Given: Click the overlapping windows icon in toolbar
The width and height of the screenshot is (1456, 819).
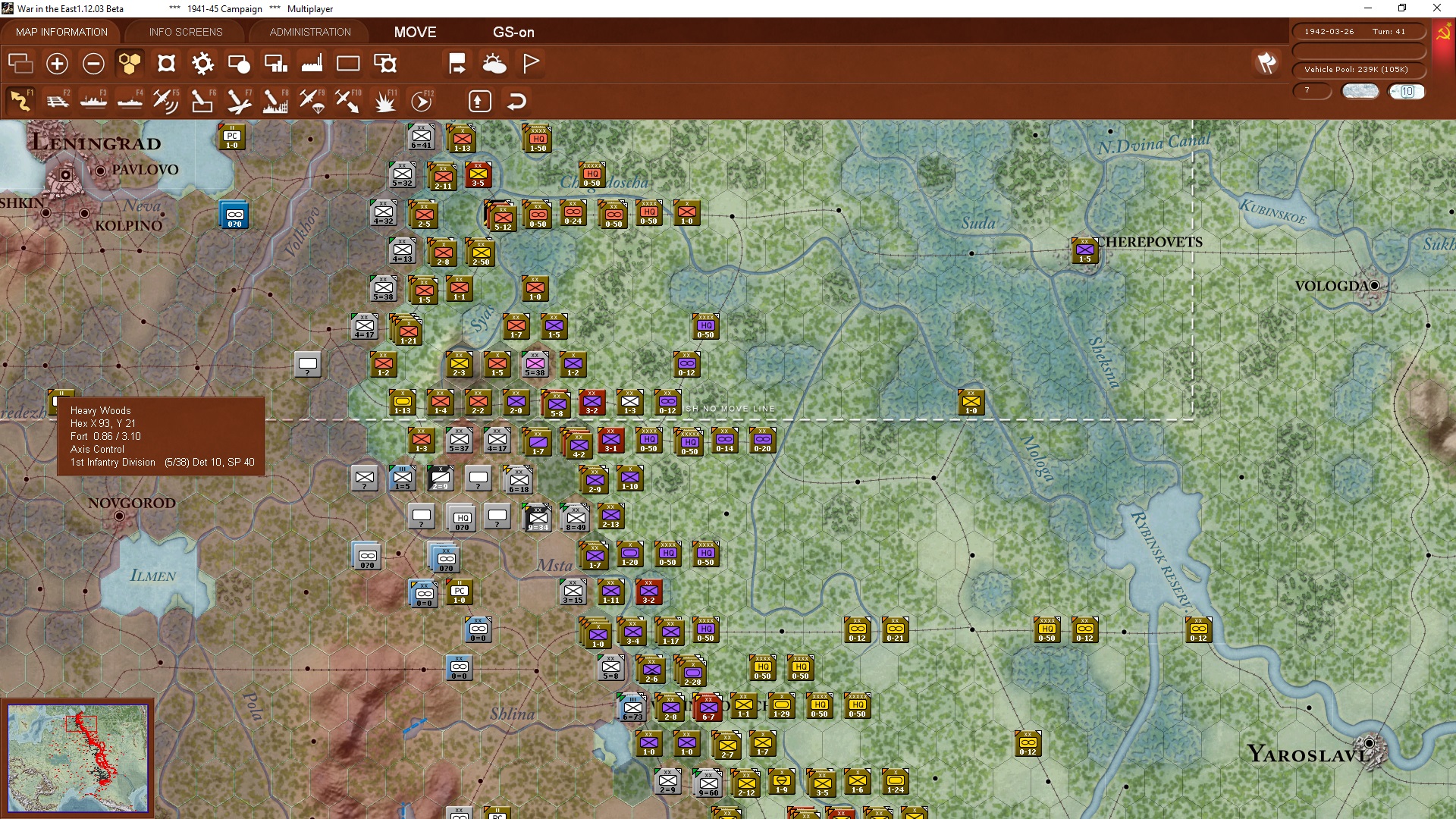Looking at the screenshot, I should point(20,64).
